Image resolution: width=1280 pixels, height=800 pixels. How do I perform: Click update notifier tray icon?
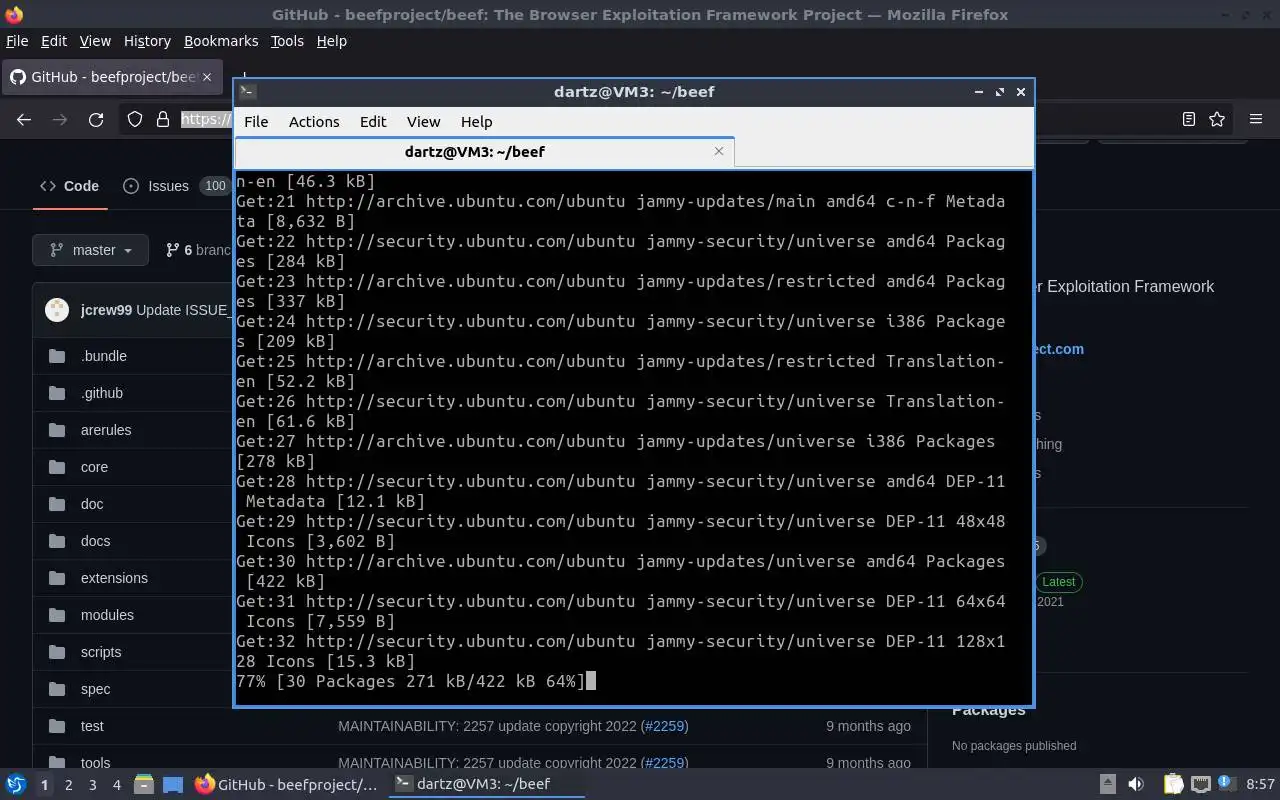pyautogui.click(x=1226, y=784)
